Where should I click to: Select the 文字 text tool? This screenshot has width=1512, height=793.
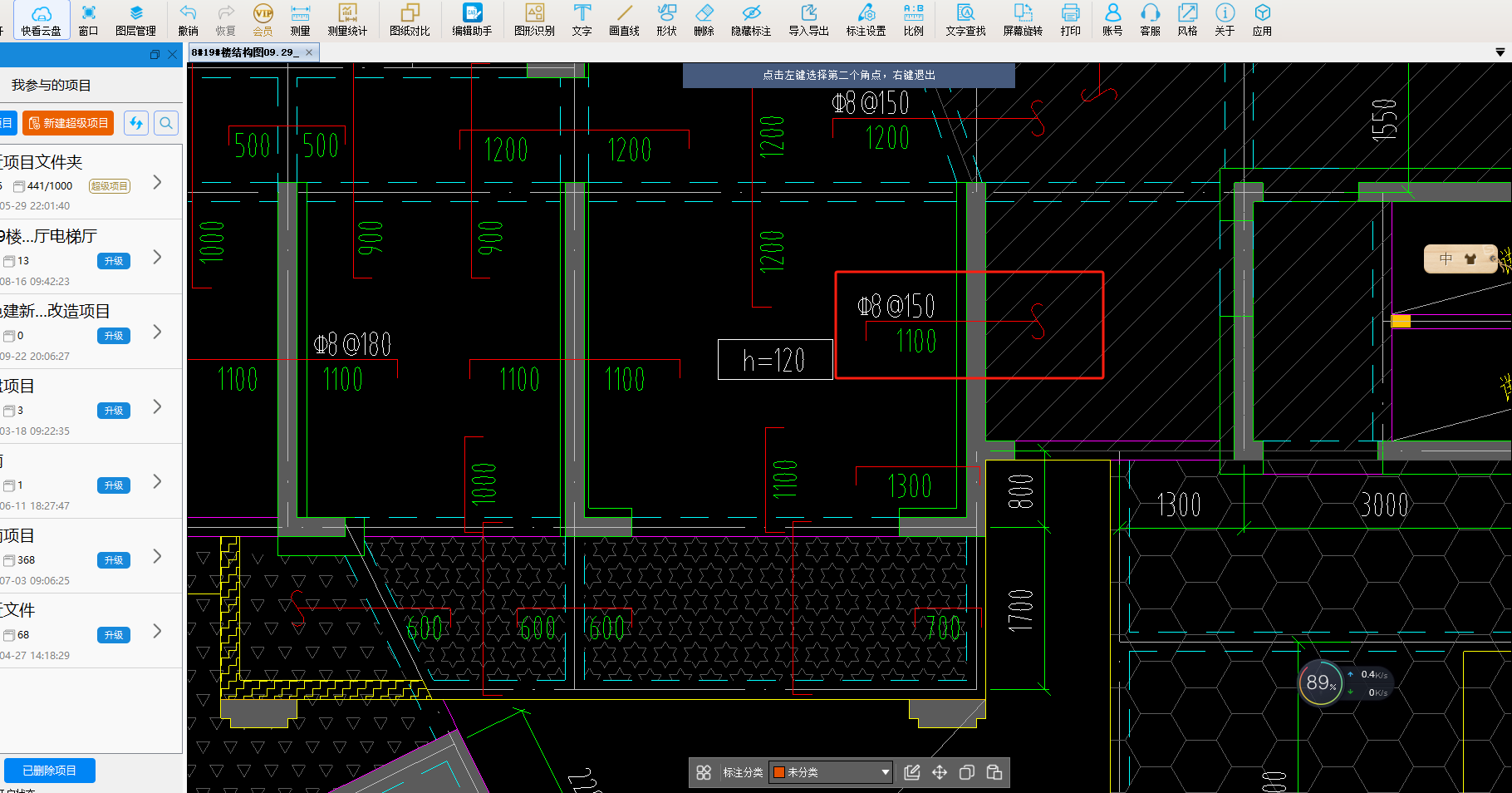582,20
